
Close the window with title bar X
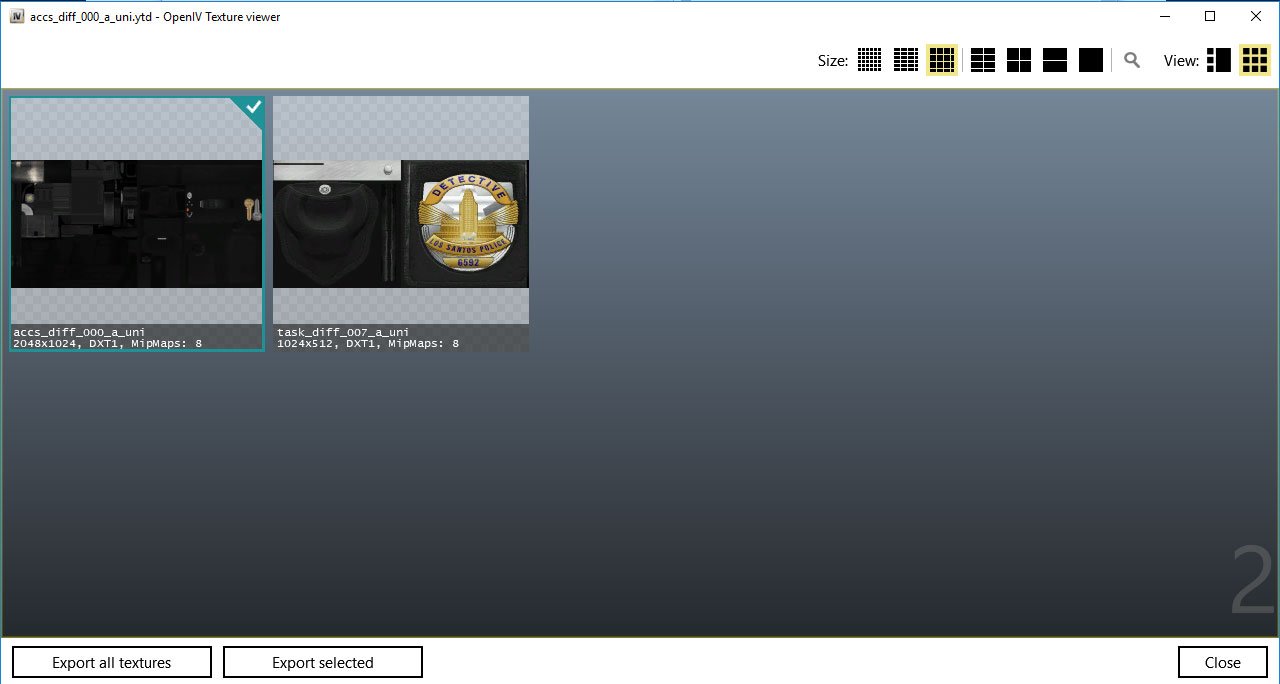click(1256, 16)
